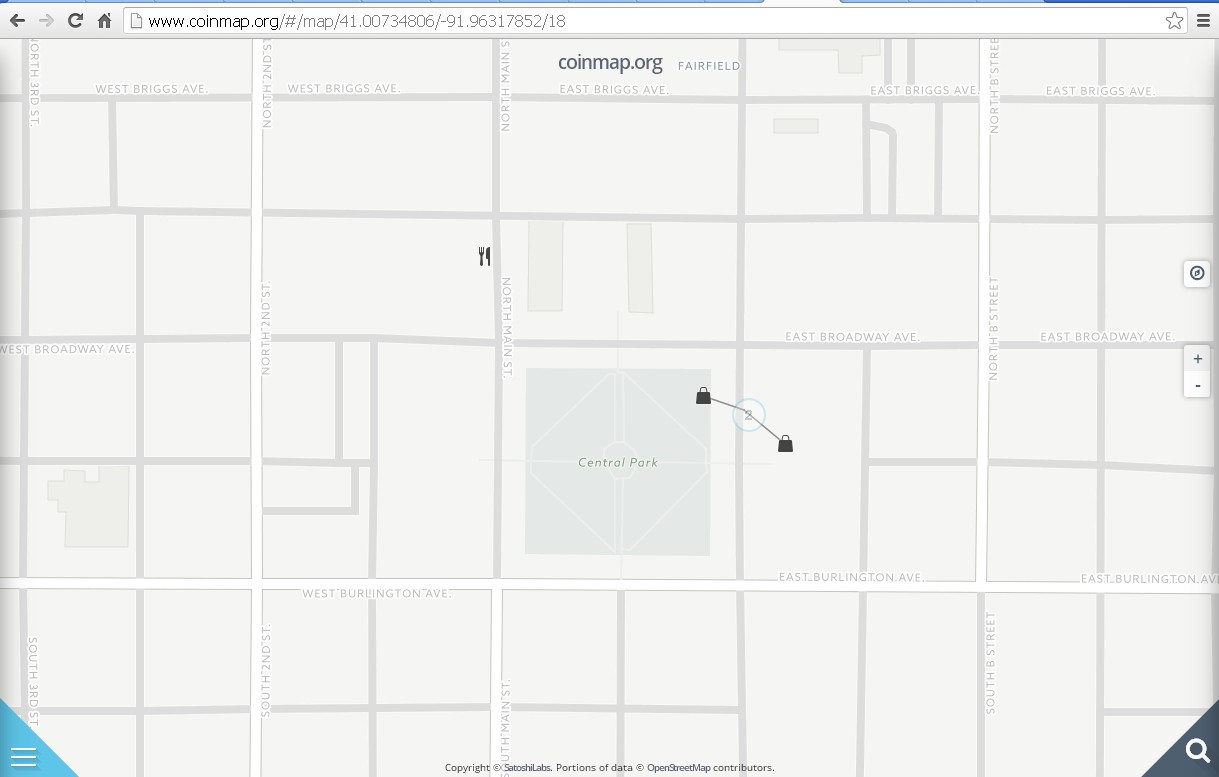Click the browser forward arrow
1219x777 pixels.
click(46, 21)
